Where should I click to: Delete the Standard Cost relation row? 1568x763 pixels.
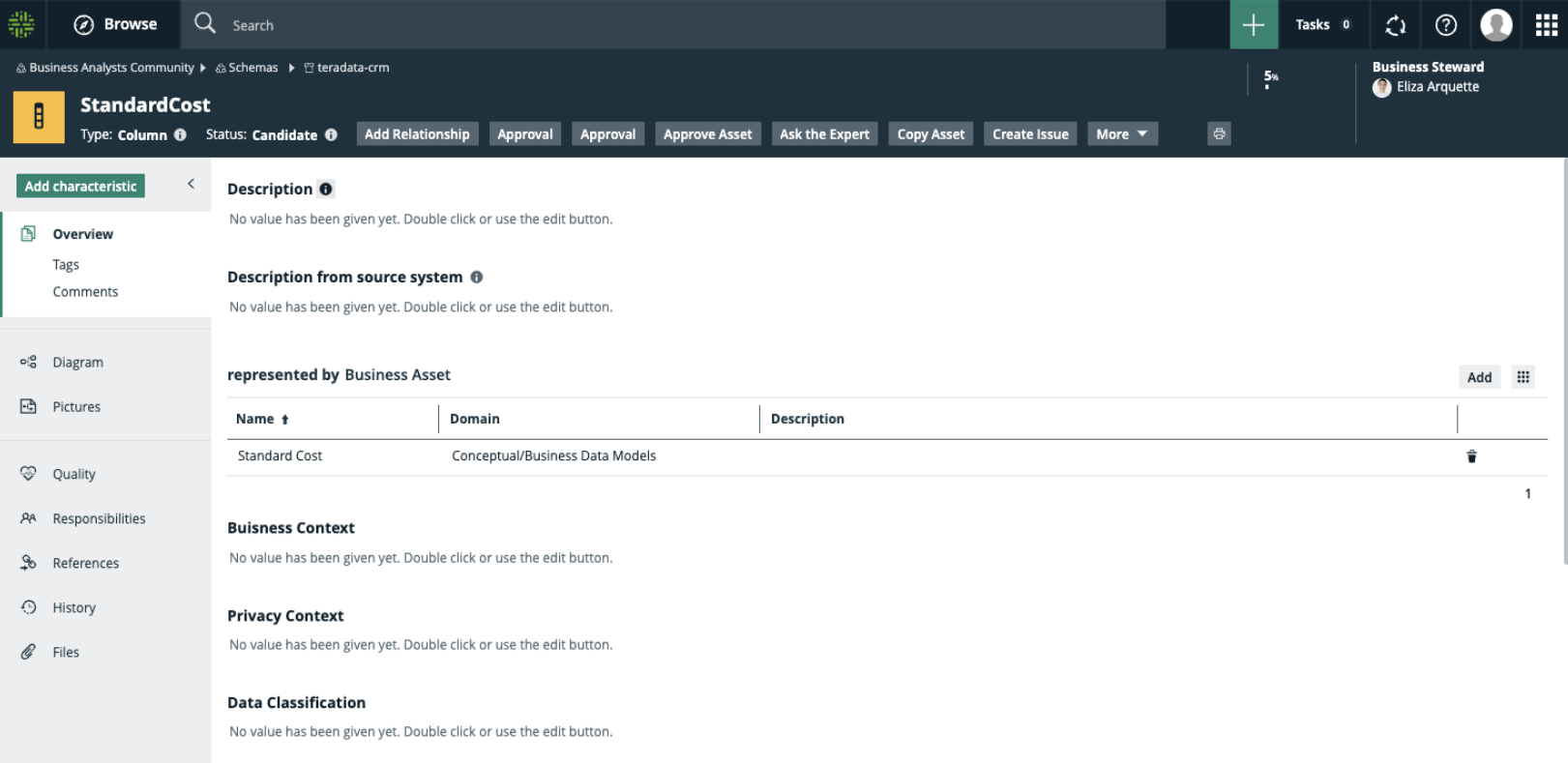(x=1471, y=456)
